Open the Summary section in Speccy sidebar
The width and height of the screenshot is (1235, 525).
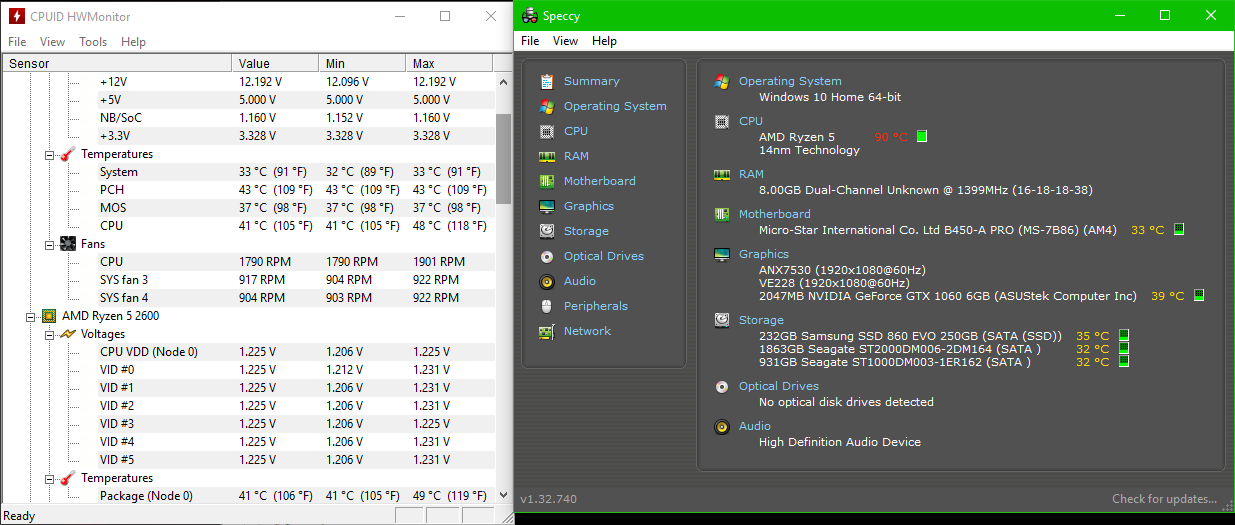coord(591,81)
